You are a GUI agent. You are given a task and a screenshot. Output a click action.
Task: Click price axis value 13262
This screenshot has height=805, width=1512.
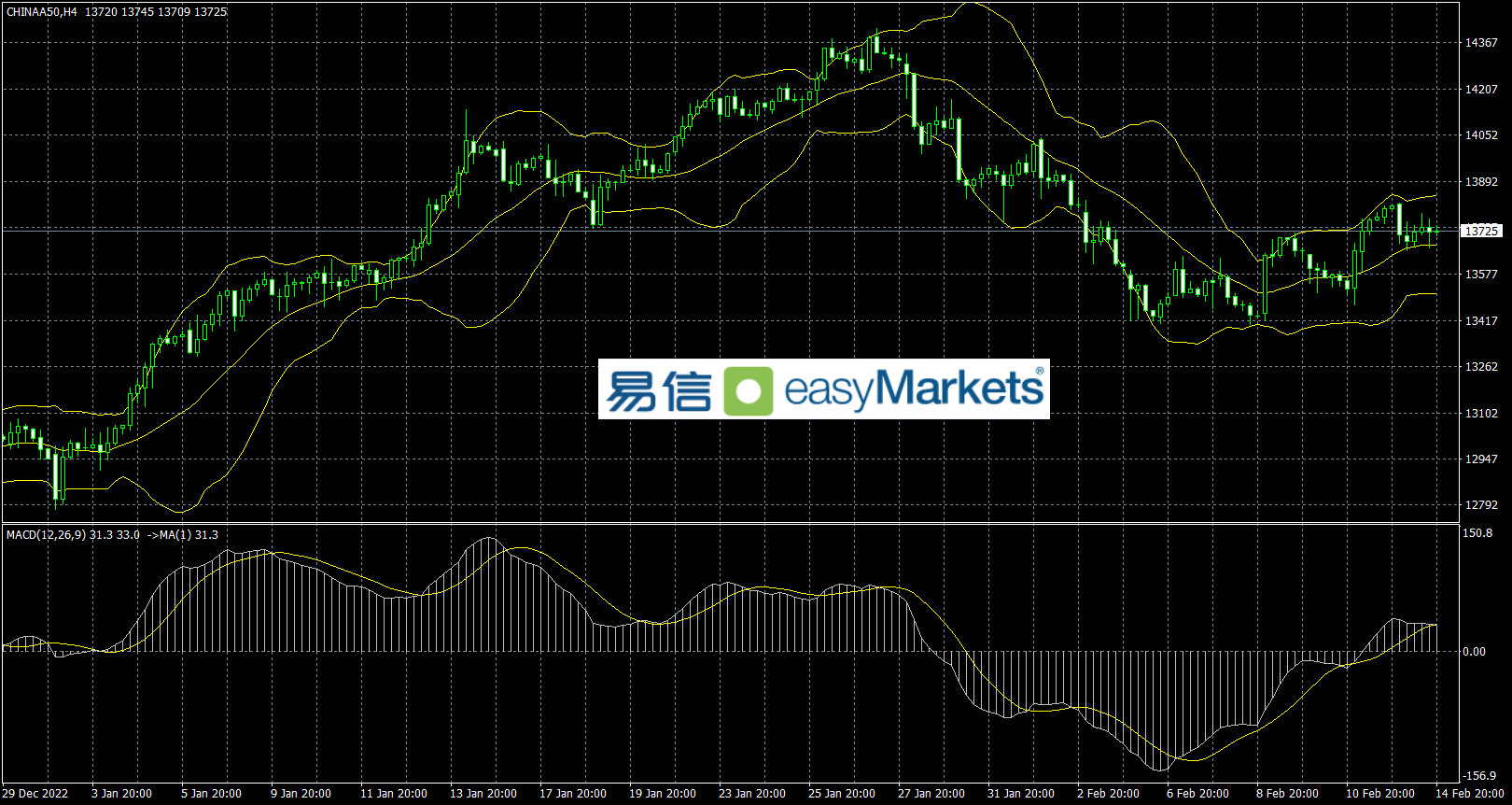tap(1481, 367)
